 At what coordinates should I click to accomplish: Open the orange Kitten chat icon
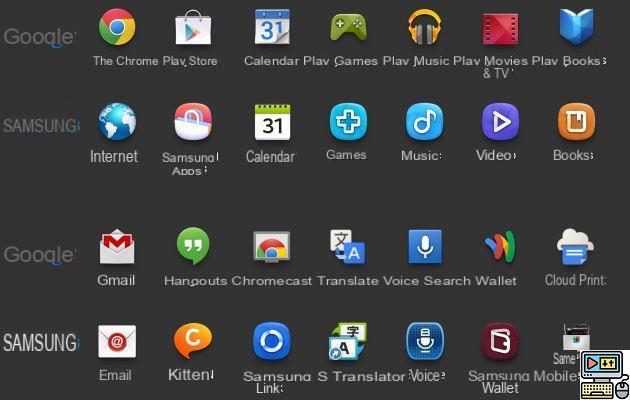pos(193,341)
